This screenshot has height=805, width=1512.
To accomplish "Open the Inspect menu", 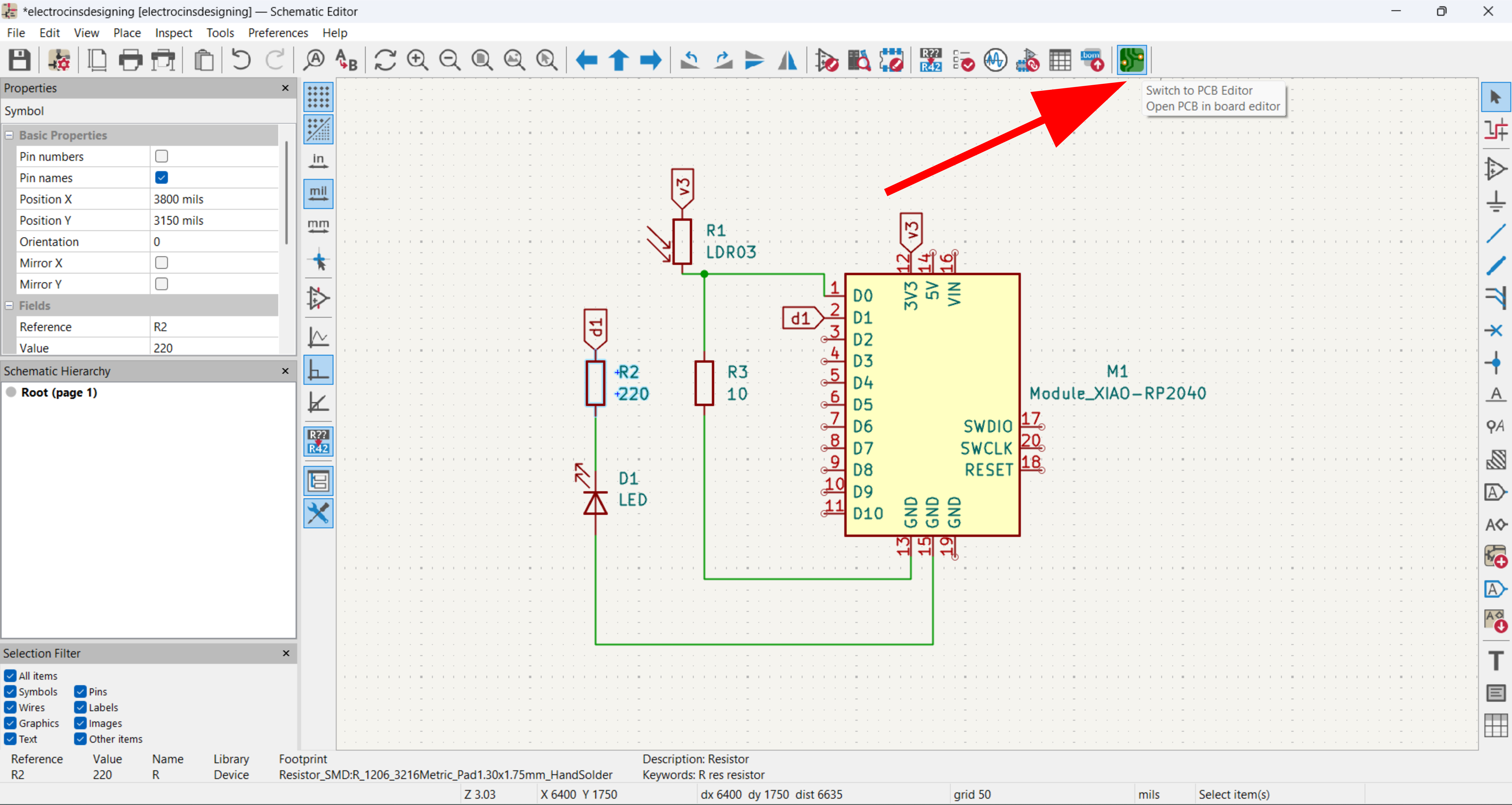I will [173, 33].
